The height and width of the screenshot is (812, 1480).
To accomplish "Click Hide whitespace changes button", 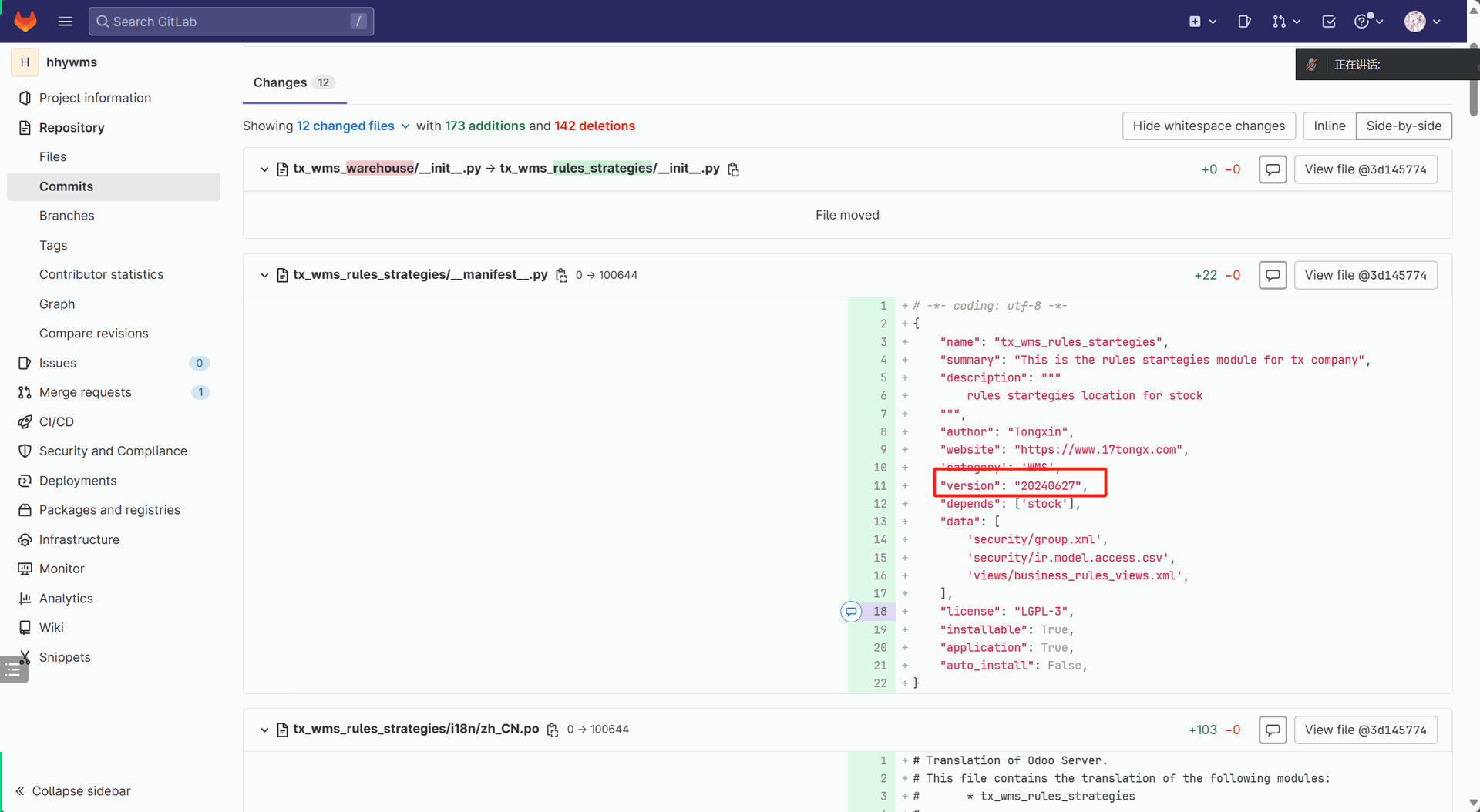I will click(x=1209, y=126).
